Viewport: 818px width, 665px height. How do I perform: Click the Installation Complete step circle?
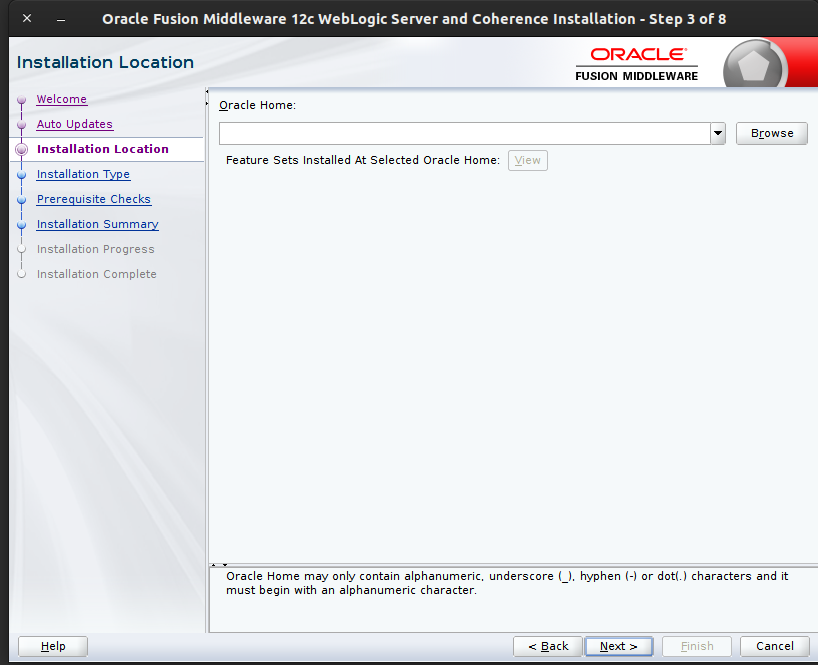click(21, 274)
